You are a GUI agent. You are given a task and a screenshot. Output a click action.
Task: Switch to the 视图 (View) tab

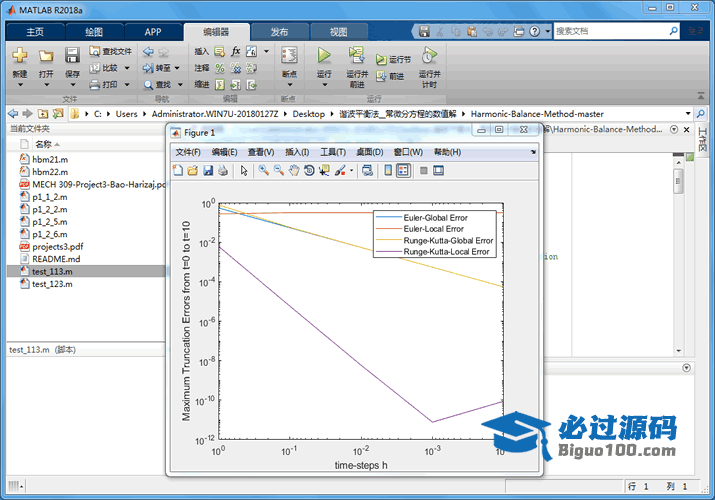(338, 32)
